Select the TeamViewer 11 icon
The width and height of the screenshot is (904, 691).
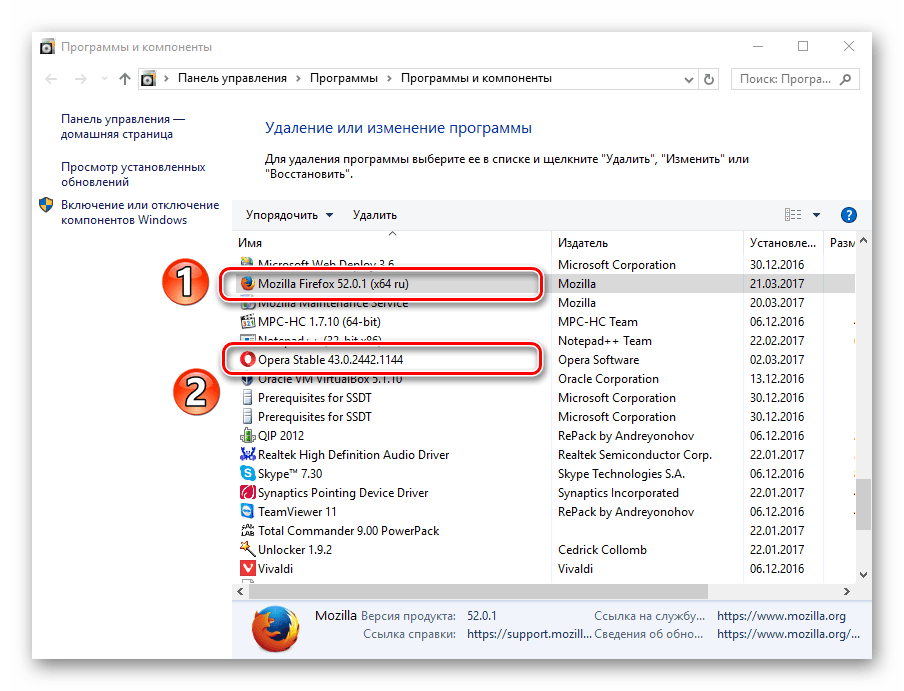[x=249, y=512]
